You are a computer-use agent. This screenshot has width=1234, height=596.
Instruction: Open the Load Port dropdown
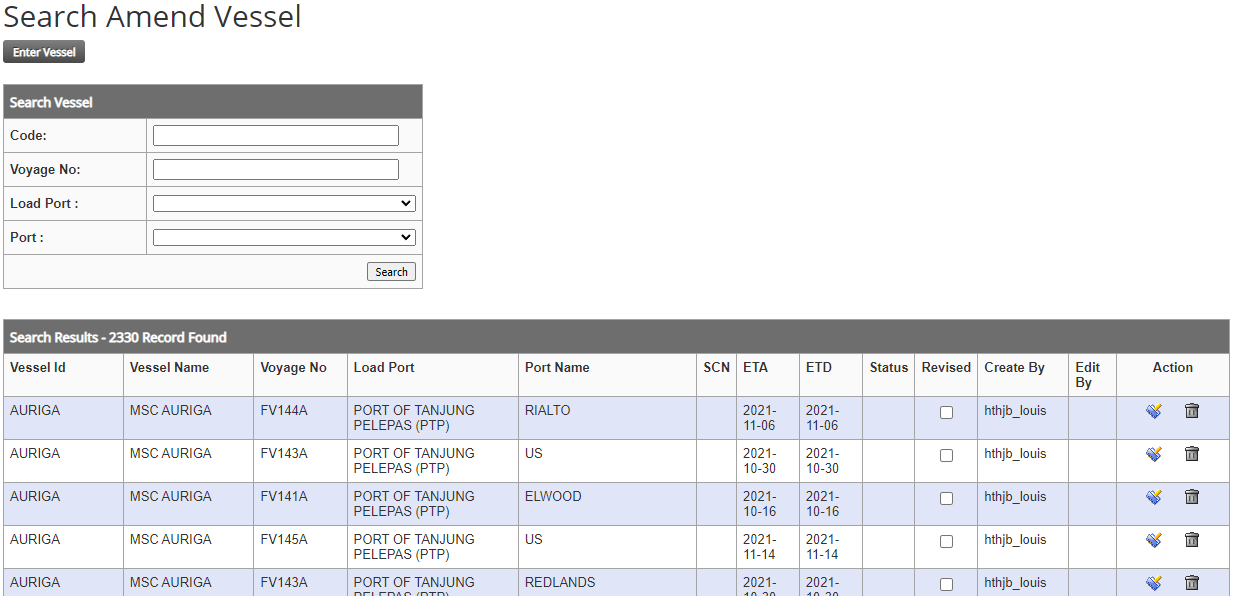tap(284, 204)
